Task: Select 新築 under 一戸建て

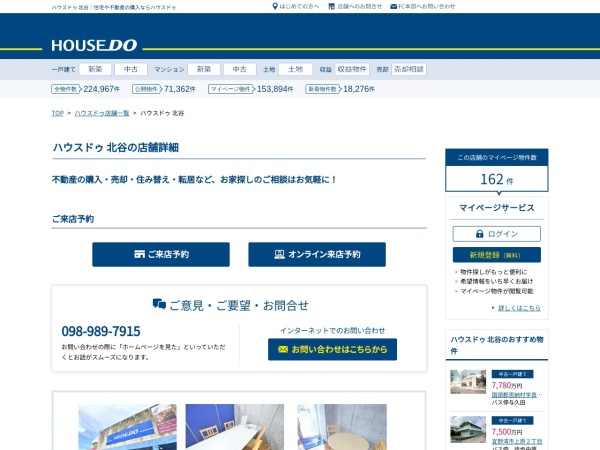Action: coord(95,69)
